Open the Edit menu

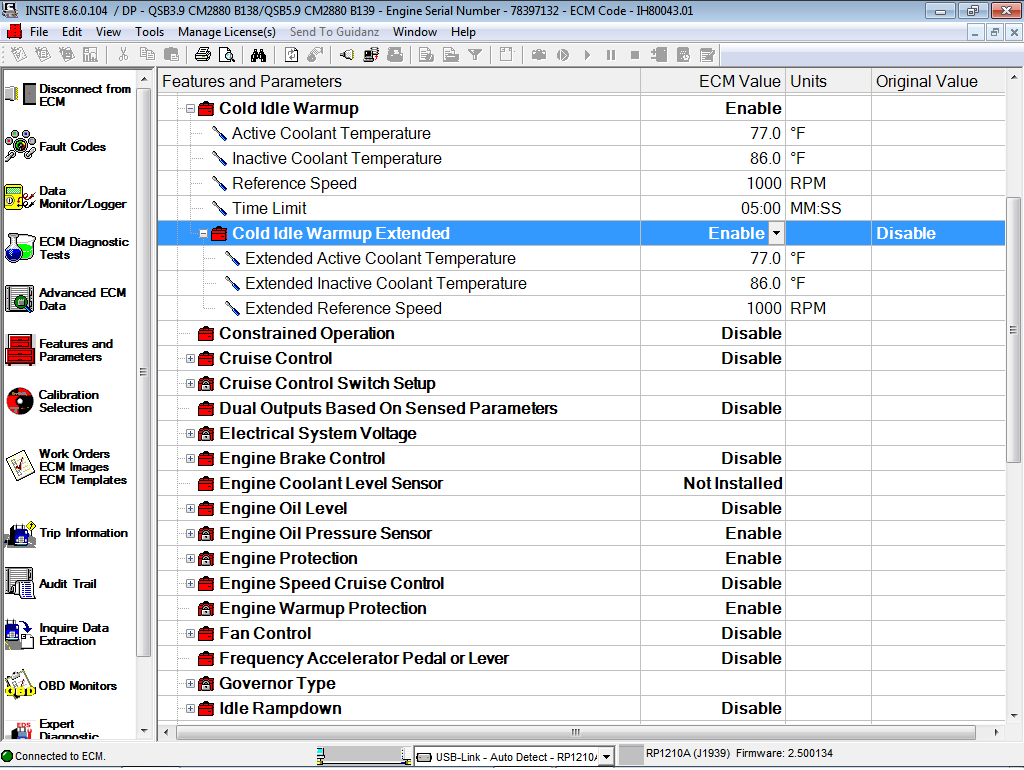click(72, 32)
